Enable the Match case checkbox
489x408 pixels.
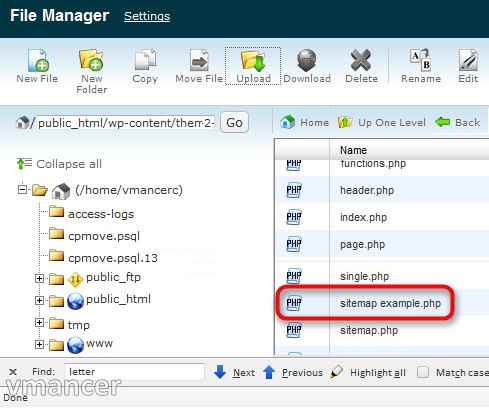423,372
